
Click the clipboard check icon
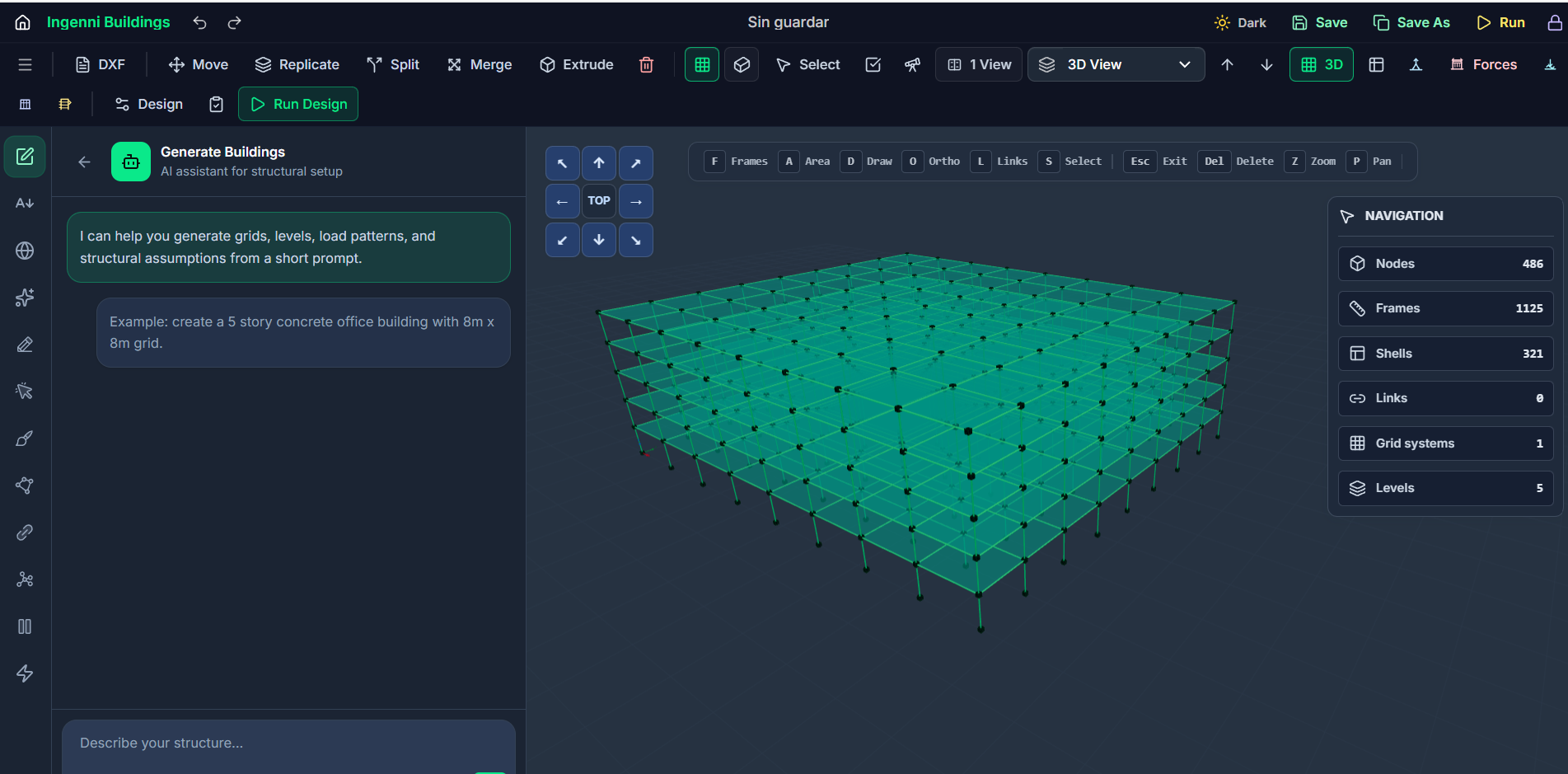coord(216,104)
